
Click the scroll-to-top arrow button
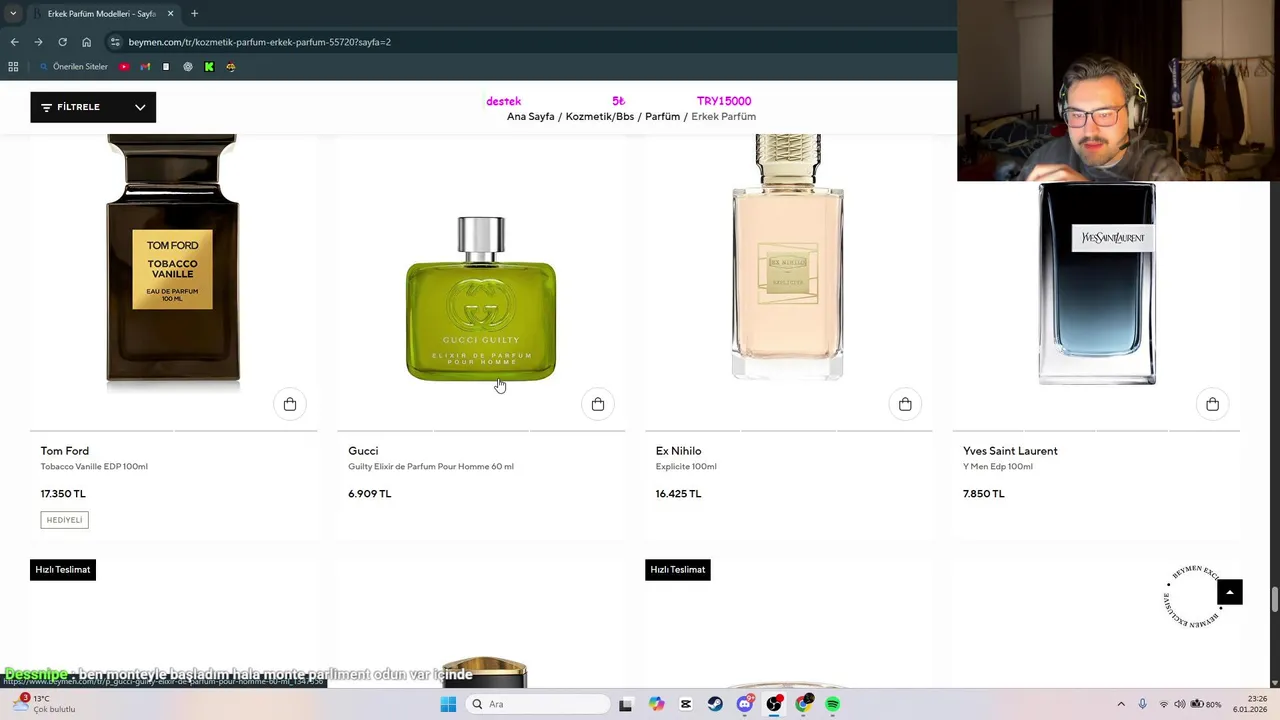1230,592
